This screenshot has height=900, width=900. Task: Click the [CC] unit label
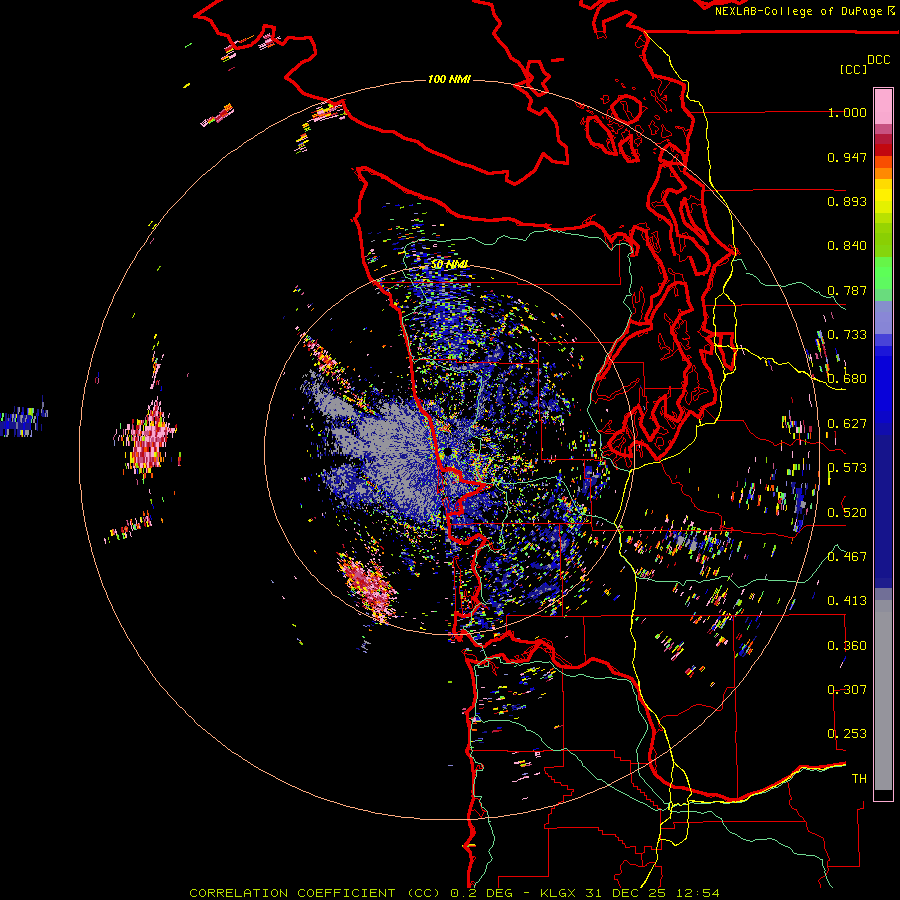(x=853, y=69)
